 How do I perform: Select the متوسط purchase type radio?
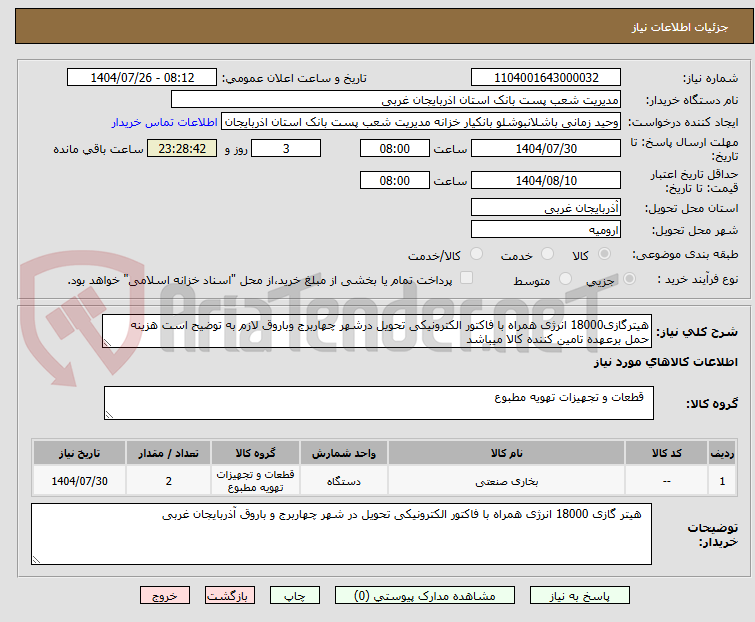[x=565, y=279]
